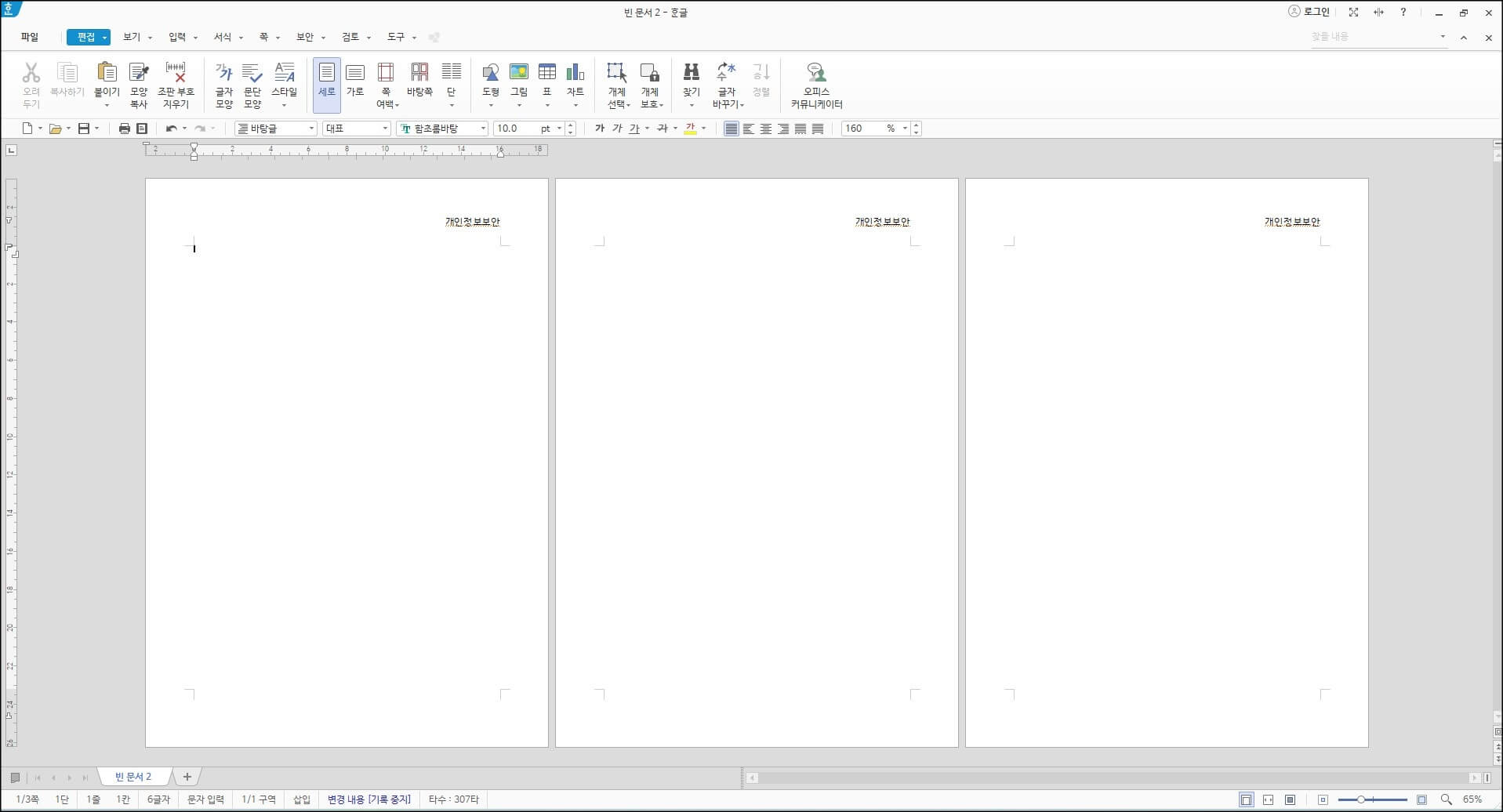Screen dimensions: 1503x812
Task: Expand the Undo history dropdown arrow
Action: [184, 129]
